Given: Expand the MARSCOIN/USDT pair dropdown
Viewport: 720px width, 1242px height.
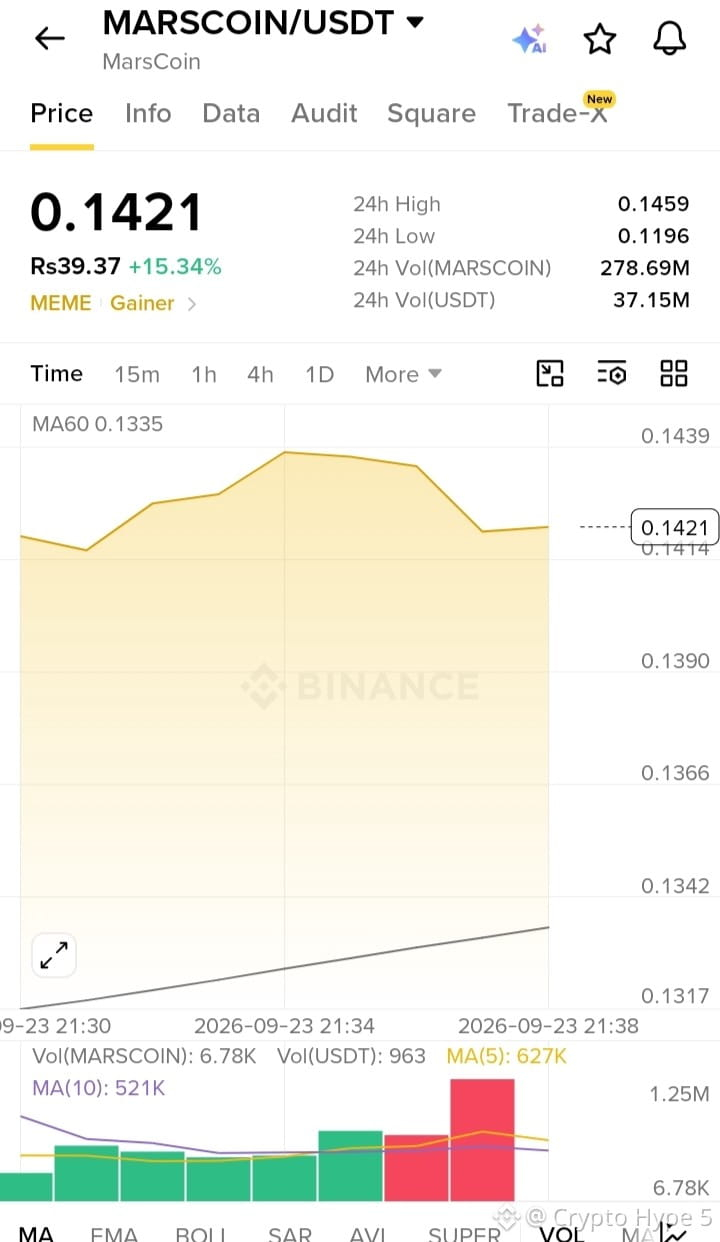Looking at the screenshot, I should (414, 22).
